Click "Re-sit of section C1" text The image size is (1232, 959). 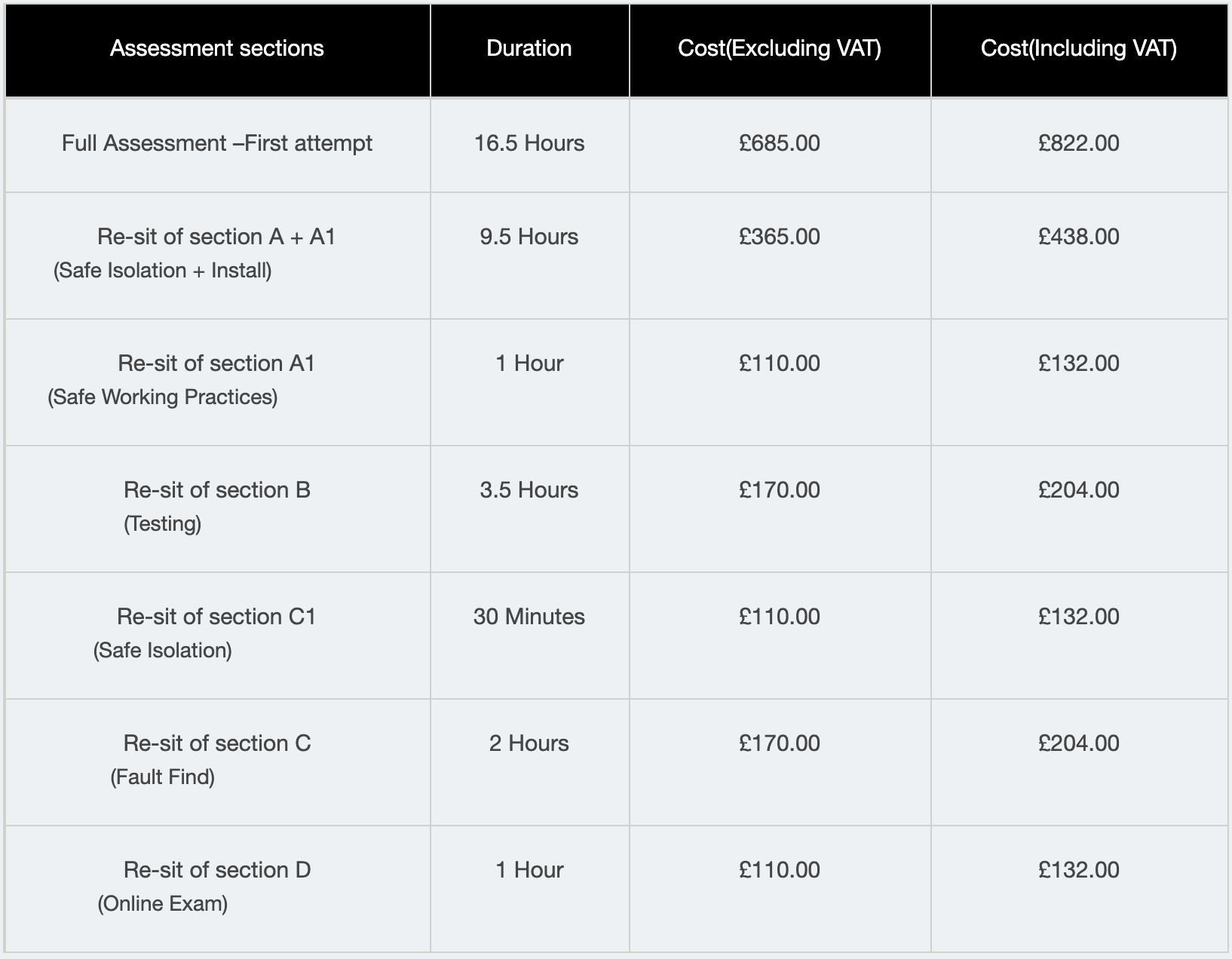216,617
